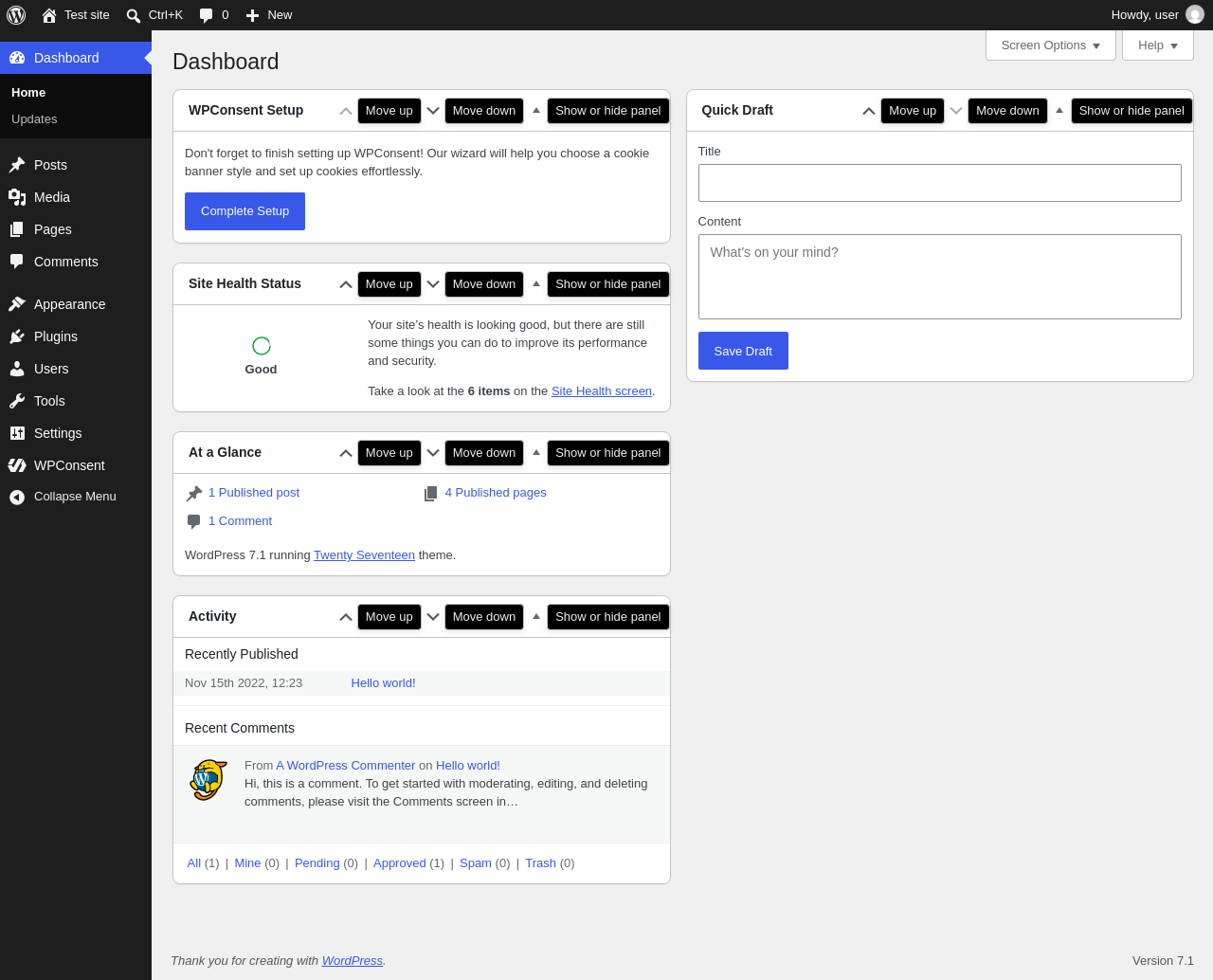
Task: Click the Complete Setup button
Action: 244,211
